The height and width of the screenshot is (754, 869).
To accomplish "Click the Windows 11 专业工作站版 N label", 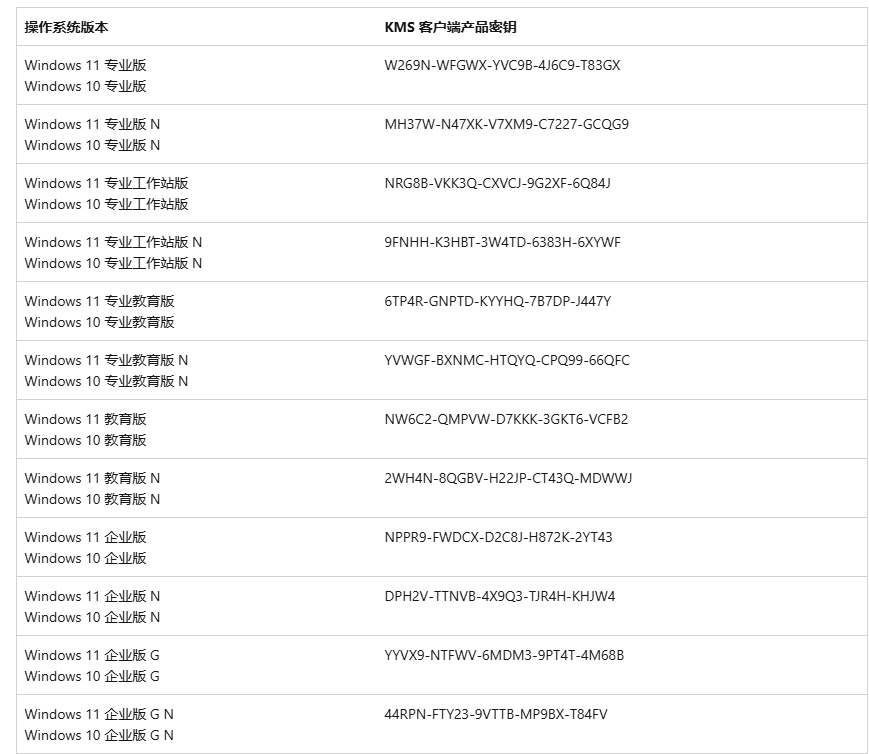I will tap(113, 242).
